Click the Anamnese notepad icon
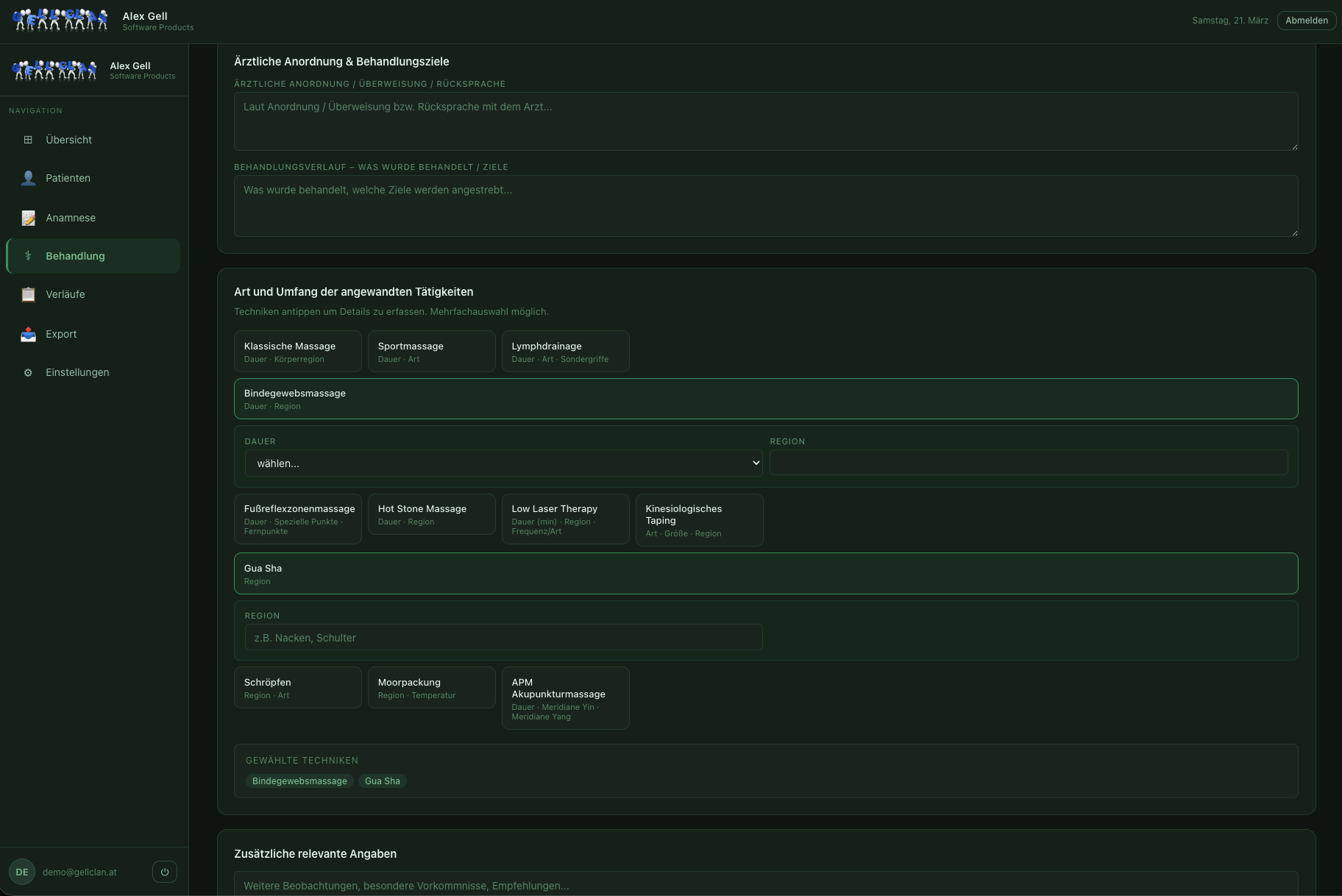1342x896 pixels. 28,218
